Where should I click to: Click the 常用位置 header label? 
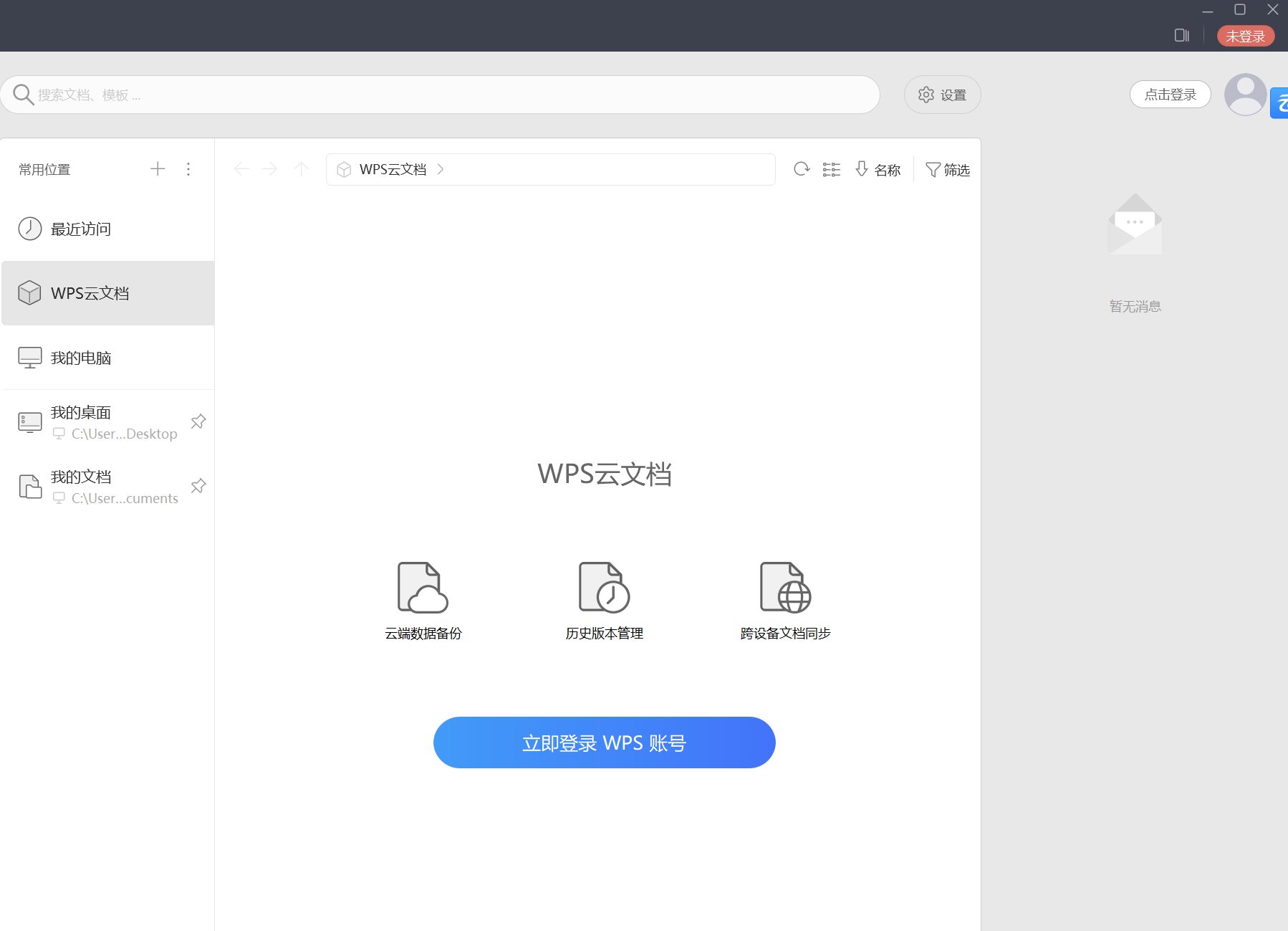click(x=44, y=170)
